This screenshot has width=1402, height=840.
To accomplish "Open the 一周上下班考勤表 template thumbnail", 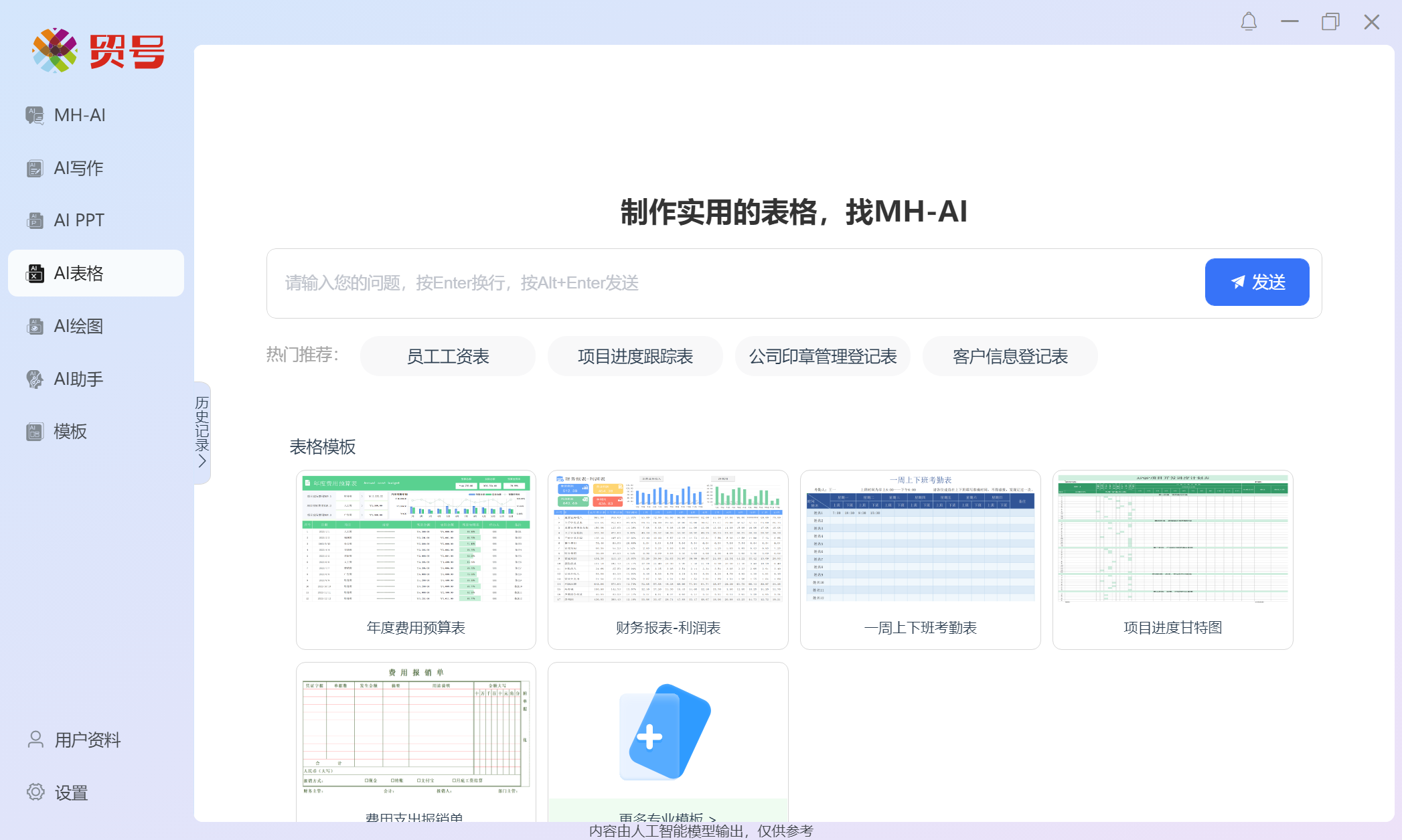I will [921, 539].
